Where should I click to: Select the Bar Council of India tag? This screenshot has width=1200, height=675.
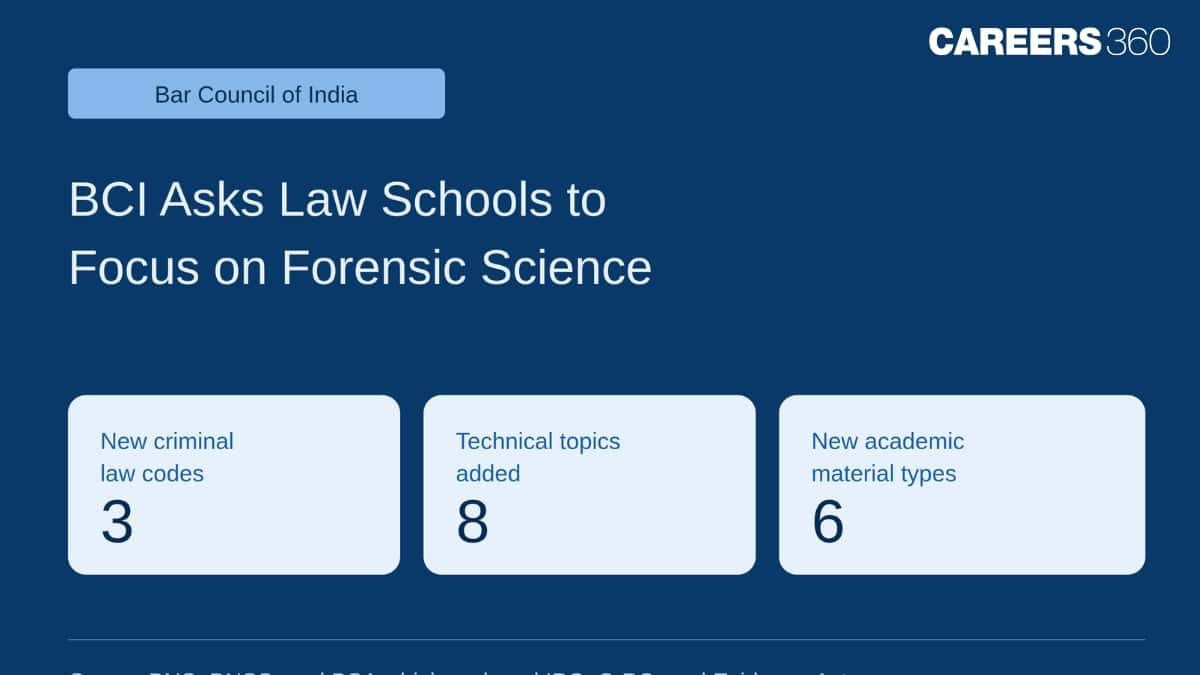[x=256, y=94]
